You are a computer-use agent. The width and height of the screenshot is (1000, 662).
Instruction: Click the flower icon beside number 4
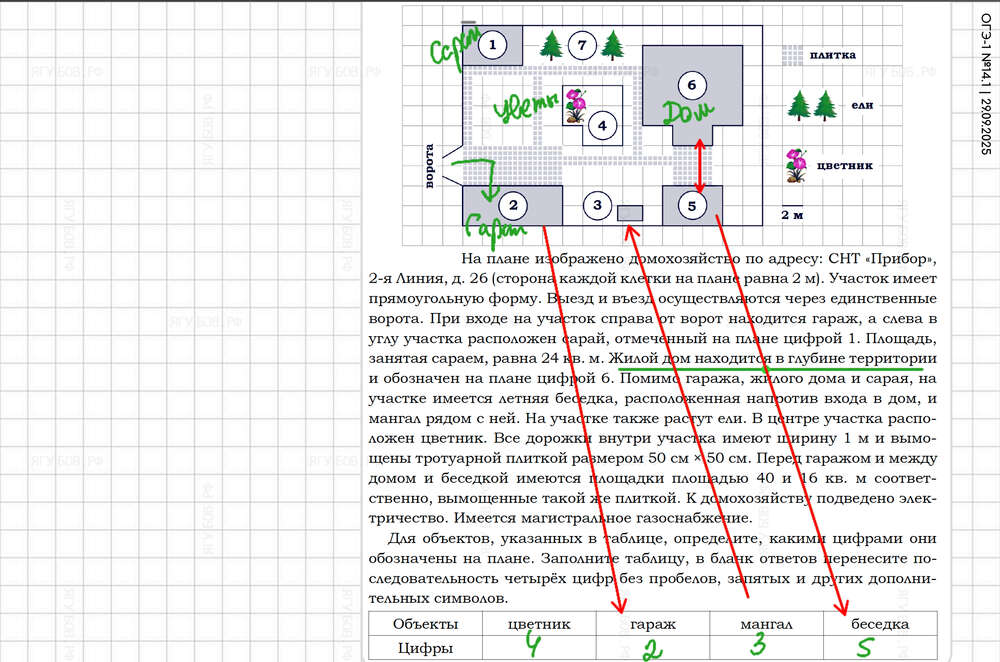[x=575, y=105]
